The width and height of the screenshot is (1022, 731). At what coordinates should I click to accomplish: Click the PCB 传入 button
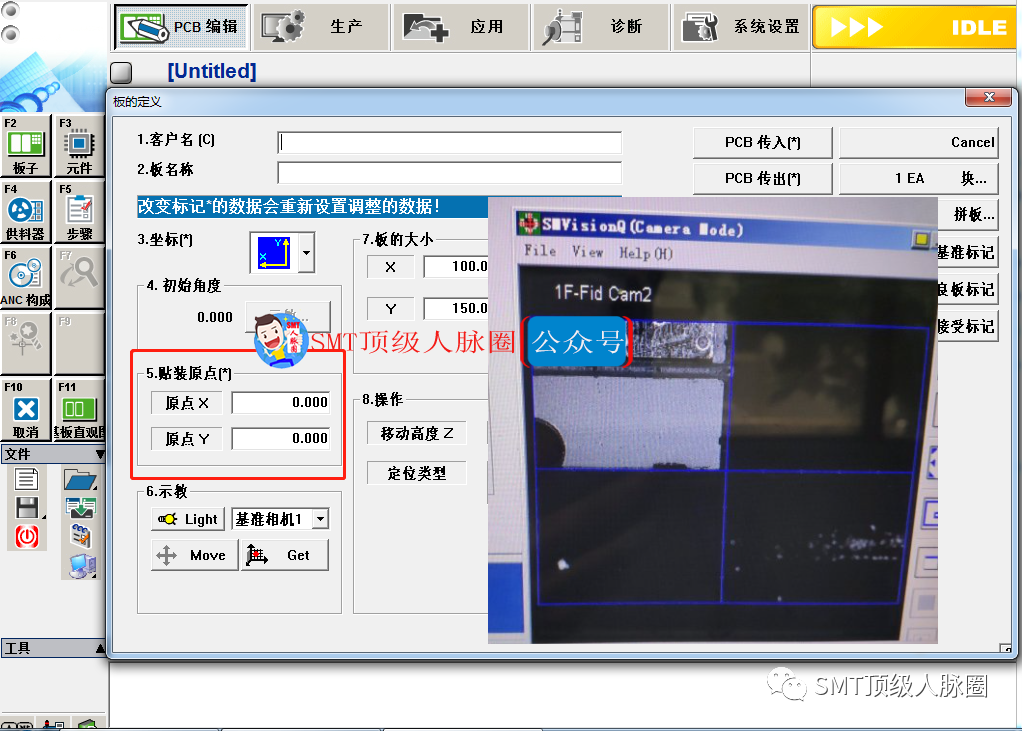click(x=762, y=143)
